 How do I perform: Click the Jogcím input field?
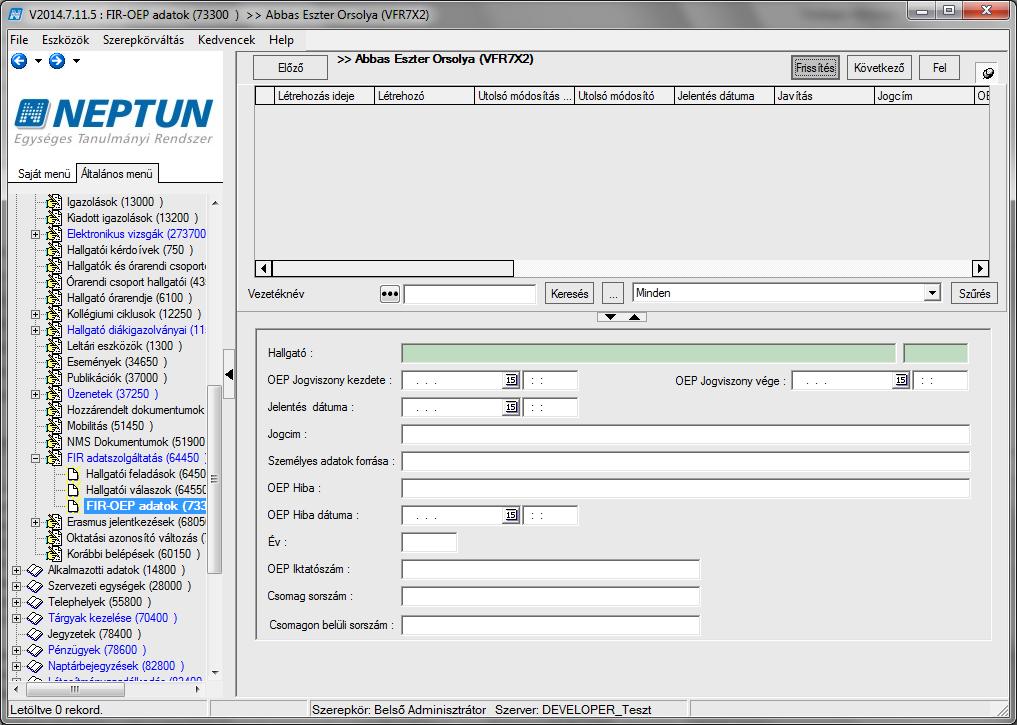click(x=686, y=434)
